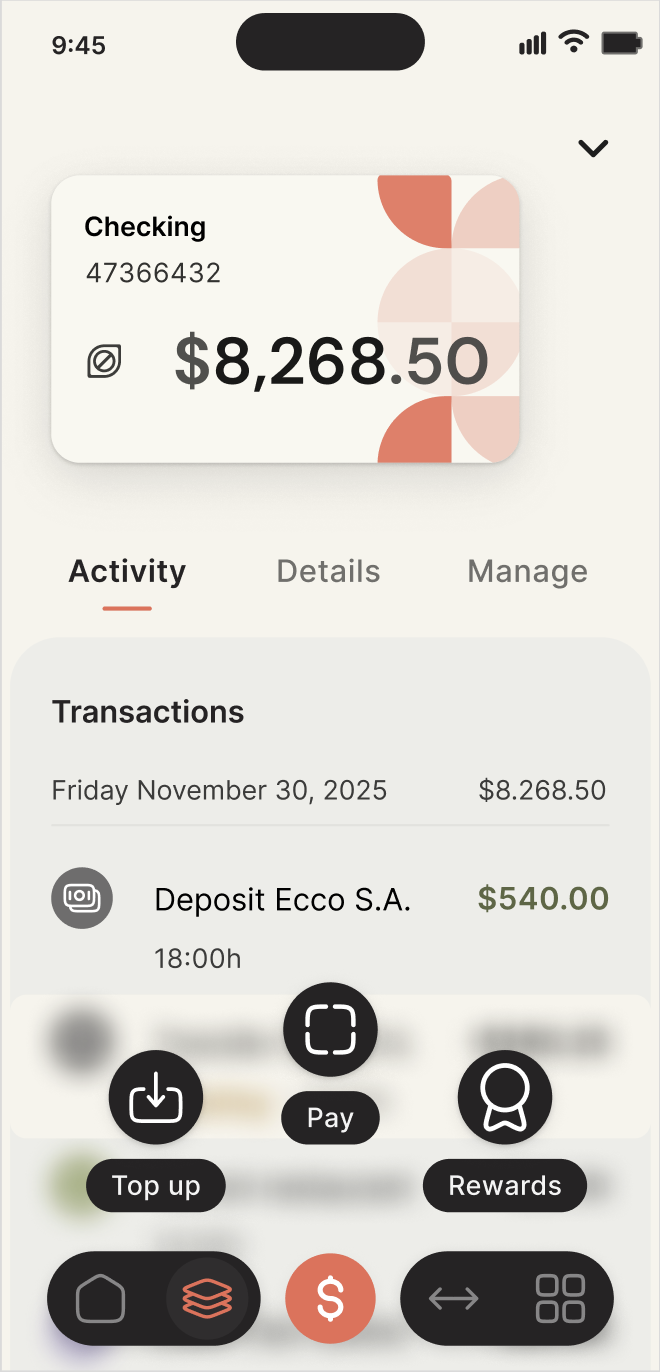
Task: Switch to the Details tab
Action: tap(328, 572)
